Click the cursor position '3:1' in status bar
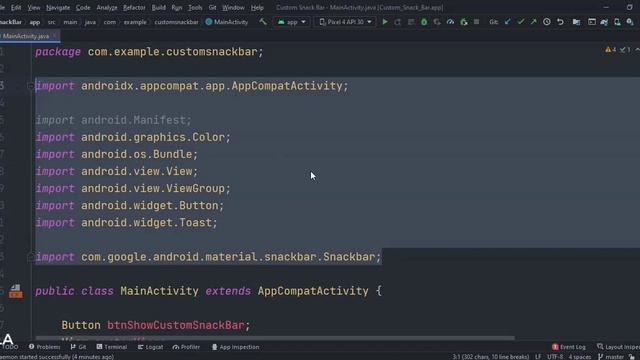 [x=491, y=357]
